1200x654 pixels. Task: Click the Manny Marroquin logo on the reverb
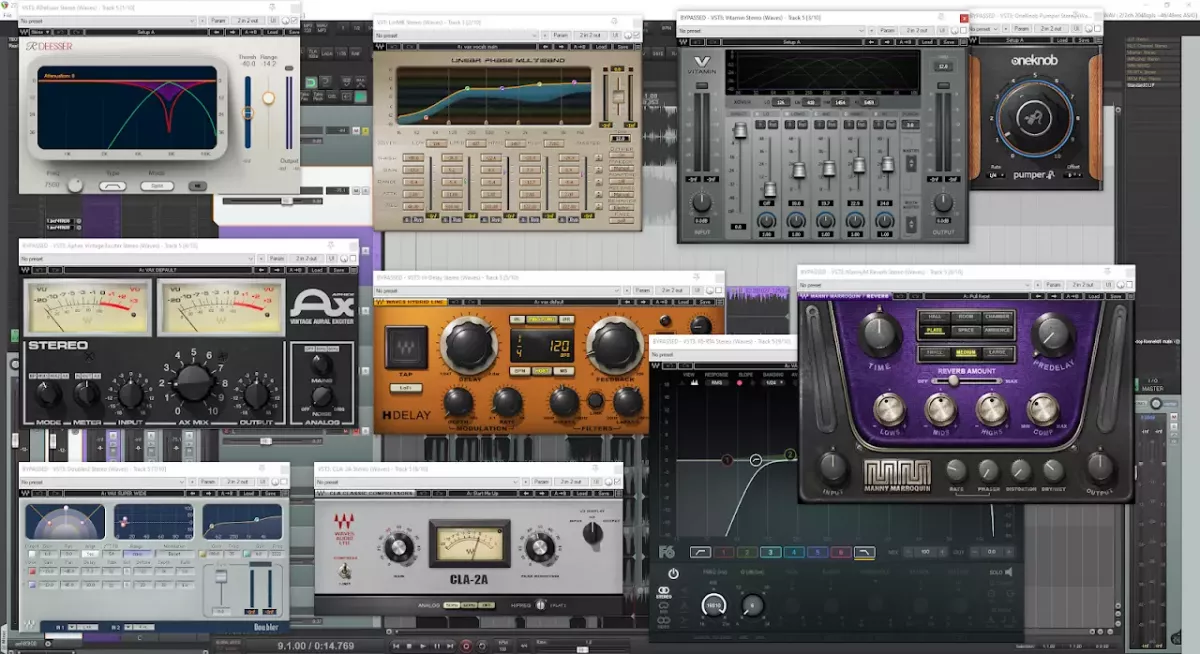(x=897, y=472)
